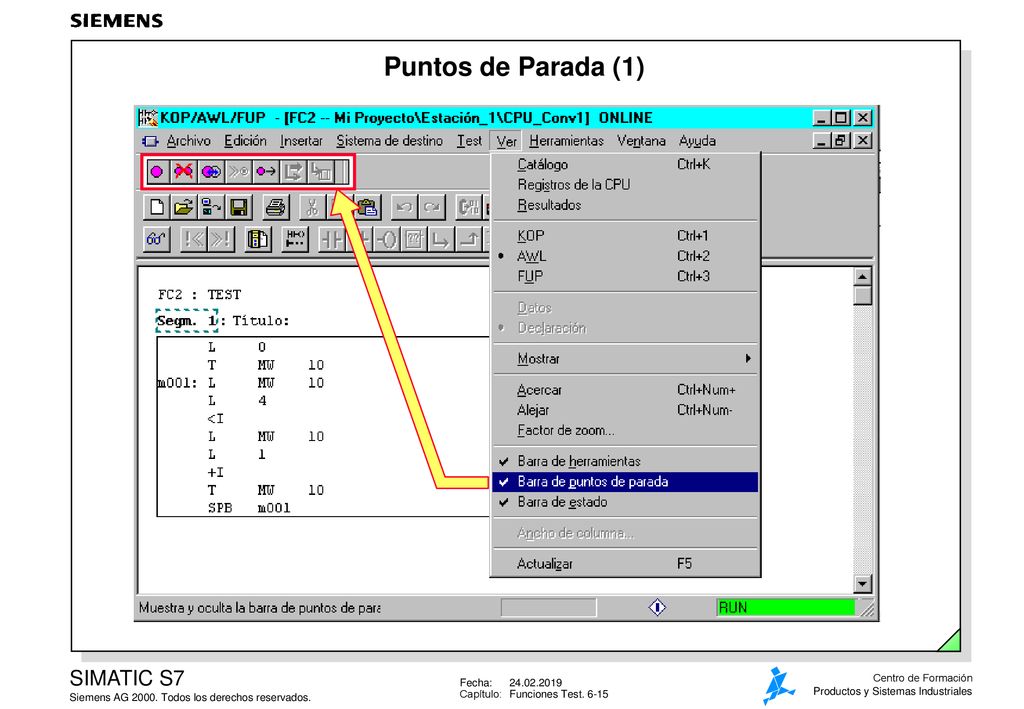Click the execute next statement icon
The width and height of the screenshot is (1024, 709).
click(x=293, y=172)
